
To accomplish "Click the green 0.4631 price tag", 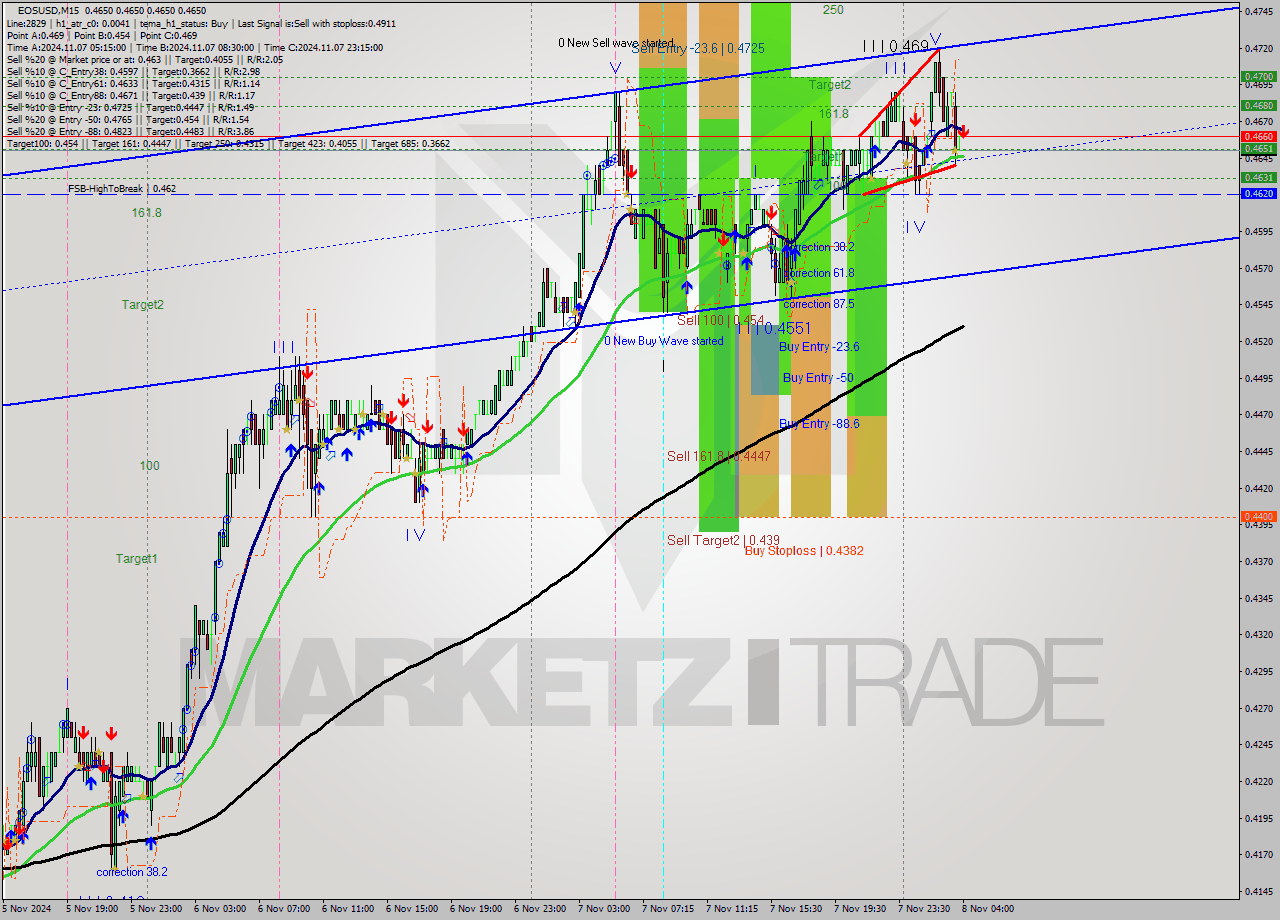I will click(x=1258, y=178).
